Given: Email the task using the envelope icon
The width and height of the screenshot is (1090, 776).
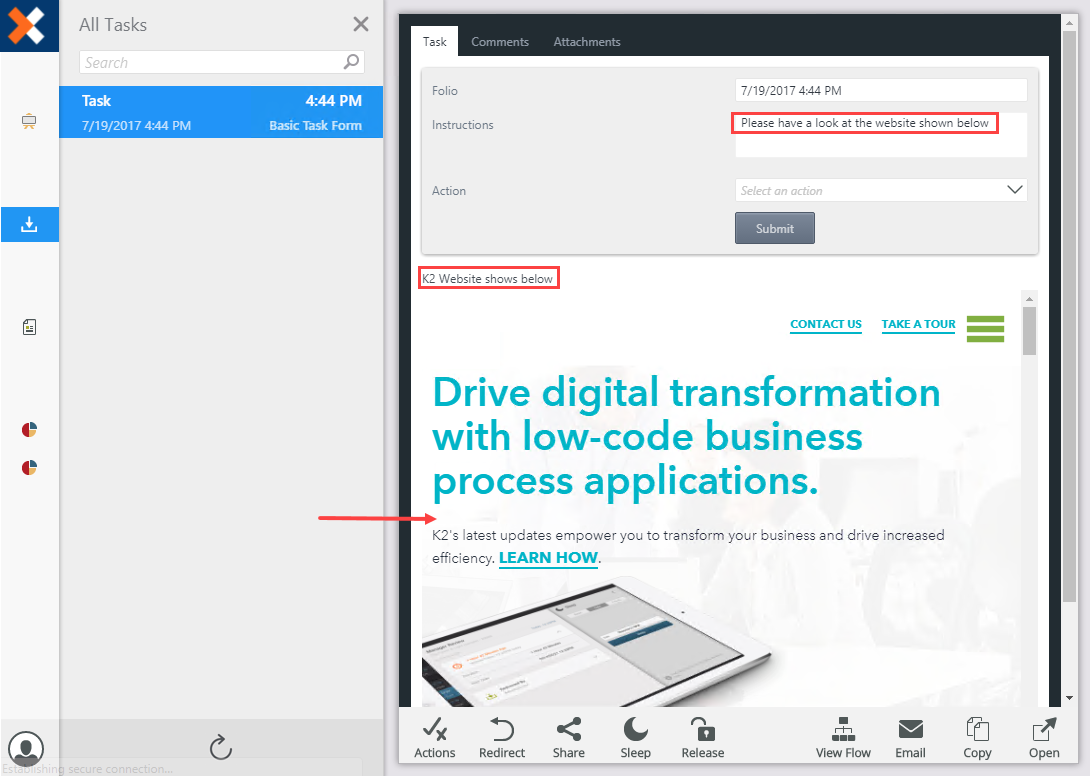Looking at the screenshot, I should click(x=910, y=737).
